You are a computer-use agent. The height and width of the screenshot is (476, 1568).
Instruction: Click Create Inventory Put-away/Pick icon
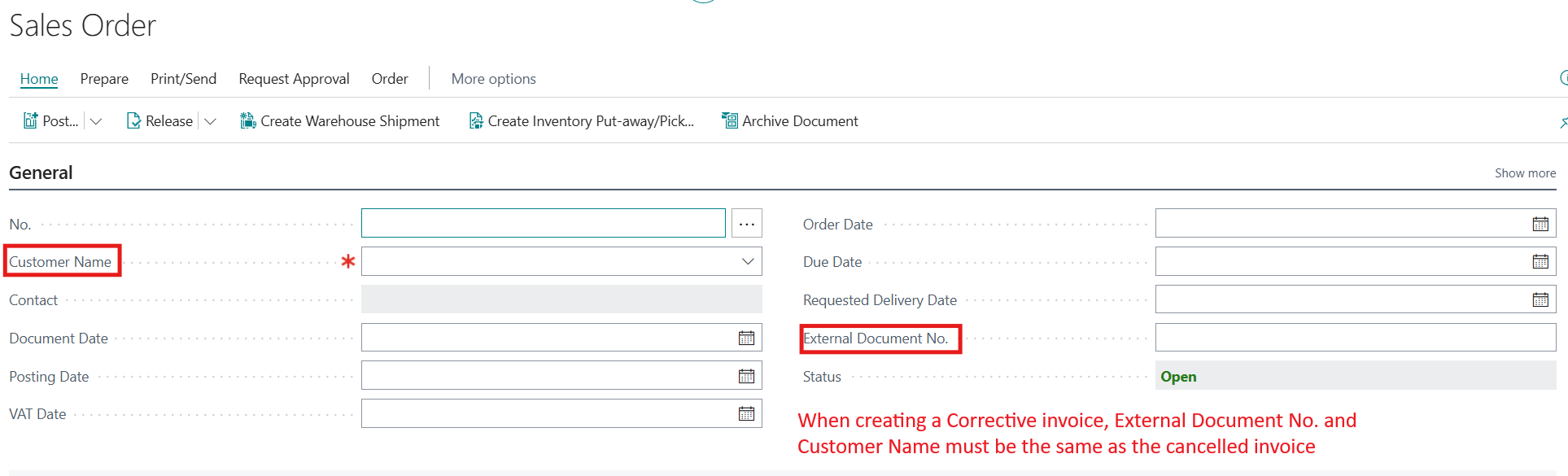pyautogui.click(x=476, y=120)
